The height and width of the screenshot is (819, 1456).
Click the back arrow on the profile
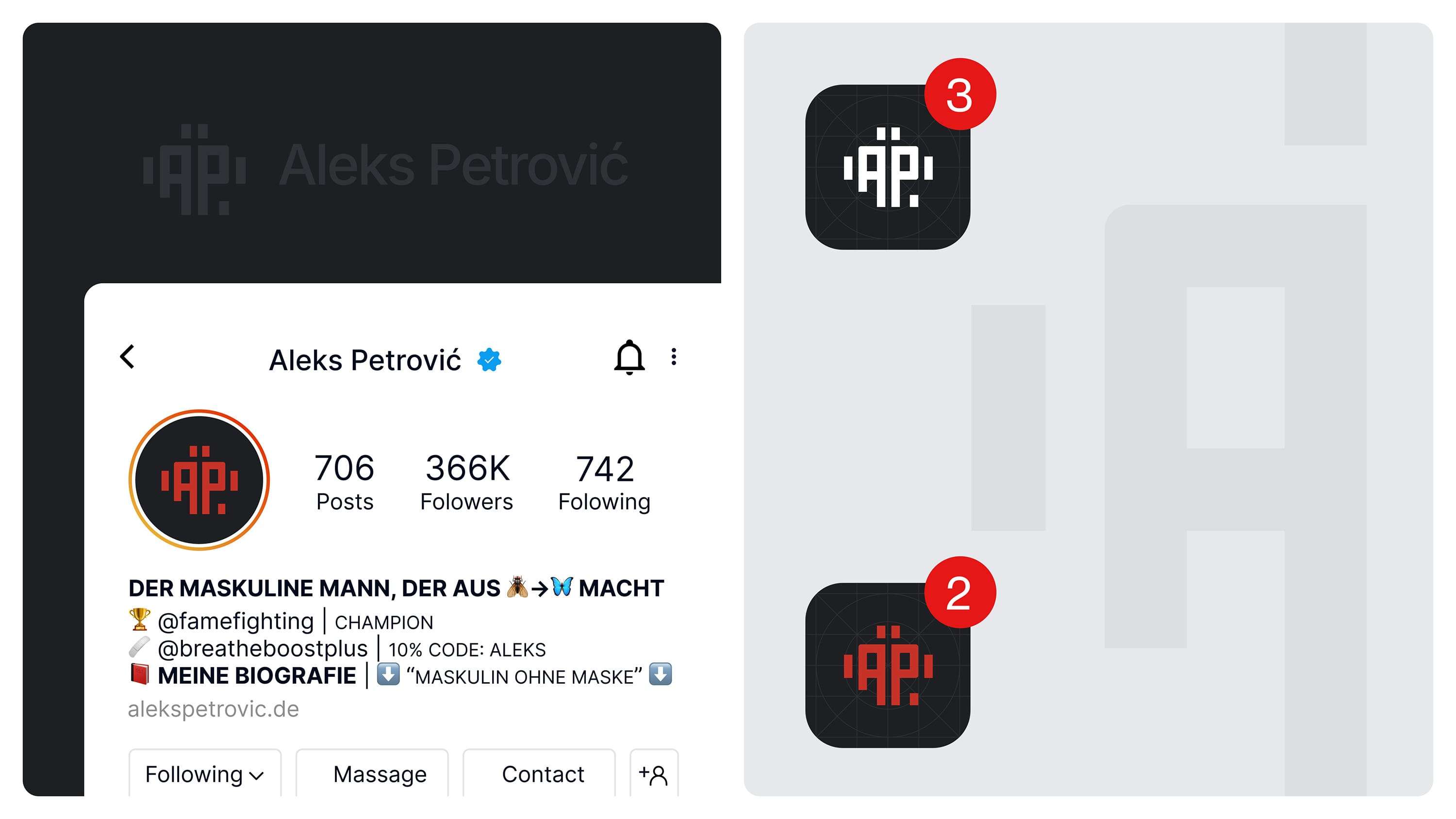pyautogui.click(x=127, y=357)
